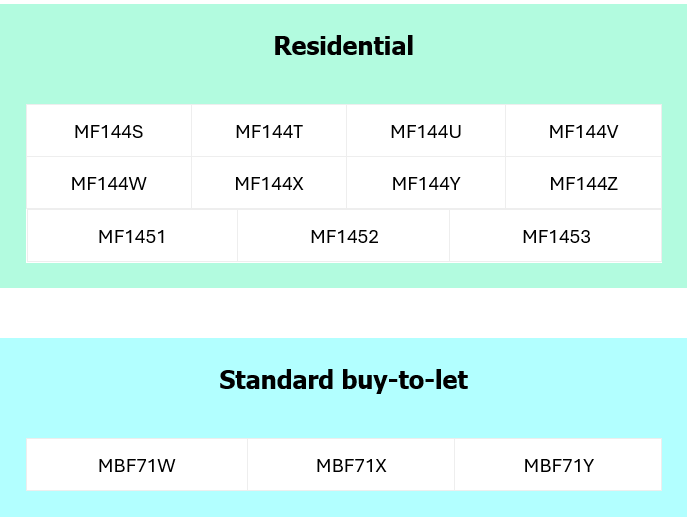Select product code MF144V
Screen dimensions: 692x521
pyautogui.click(x=583, y=131)
